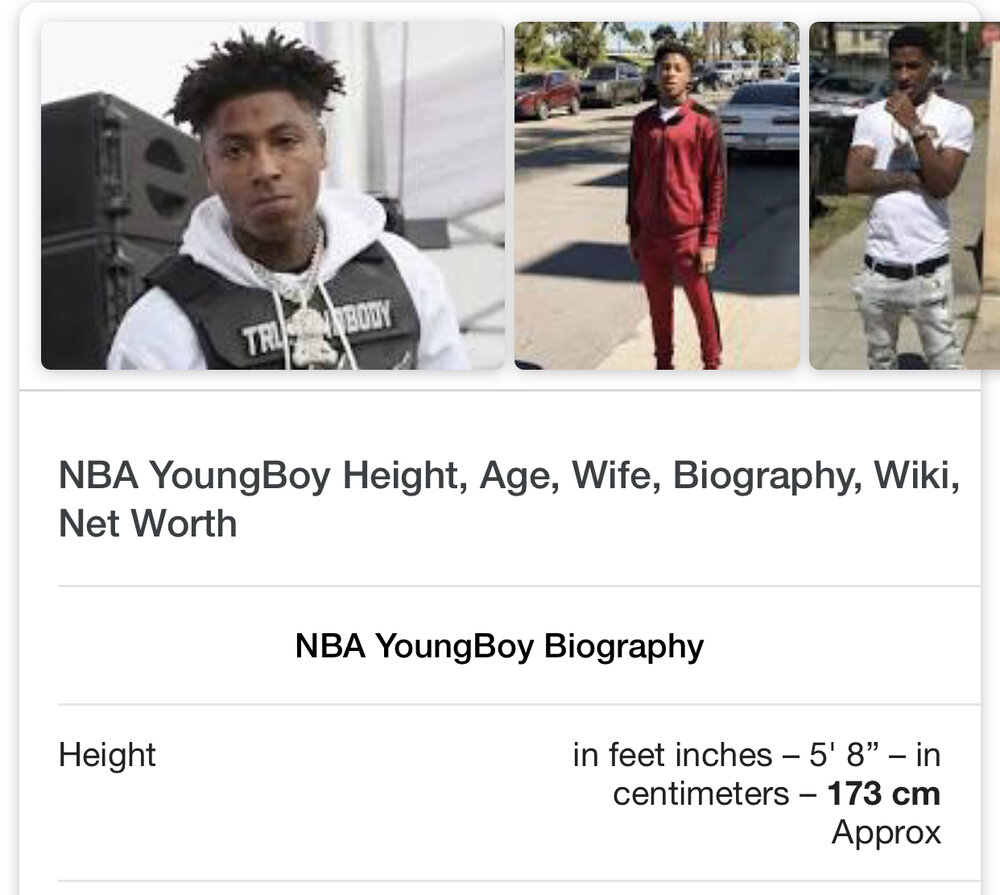Click the NBA YoungBoy Biography heading

(x=499, y=646)
